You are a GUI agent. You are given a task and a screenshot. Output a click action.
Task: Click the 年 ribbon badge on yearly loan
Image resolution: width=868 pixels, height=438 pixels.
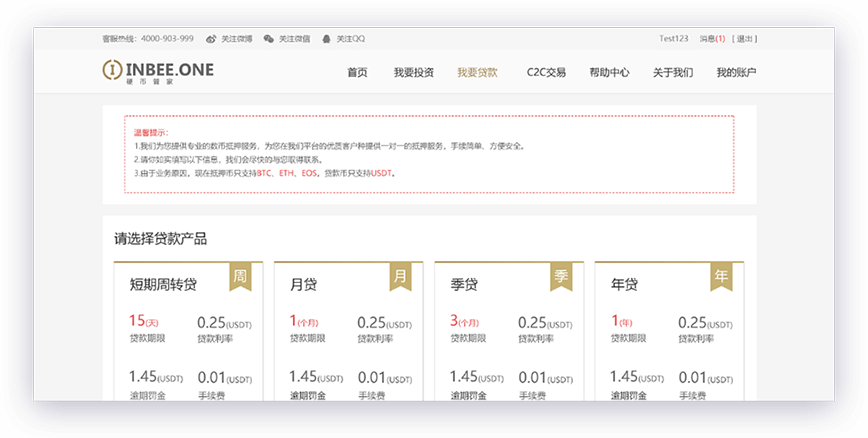pos(721,276)
